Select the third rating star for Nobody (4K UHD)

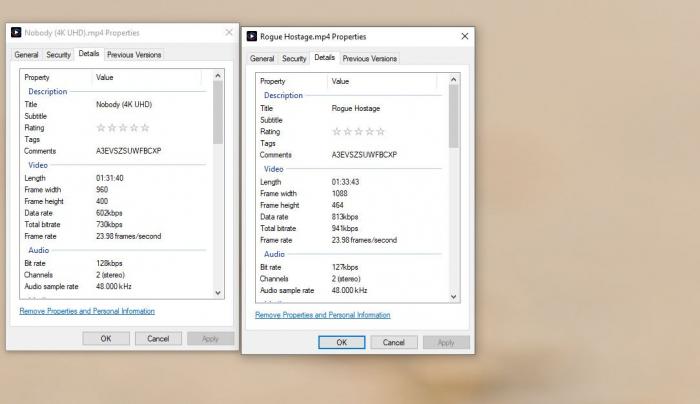[x=123, y=128]
